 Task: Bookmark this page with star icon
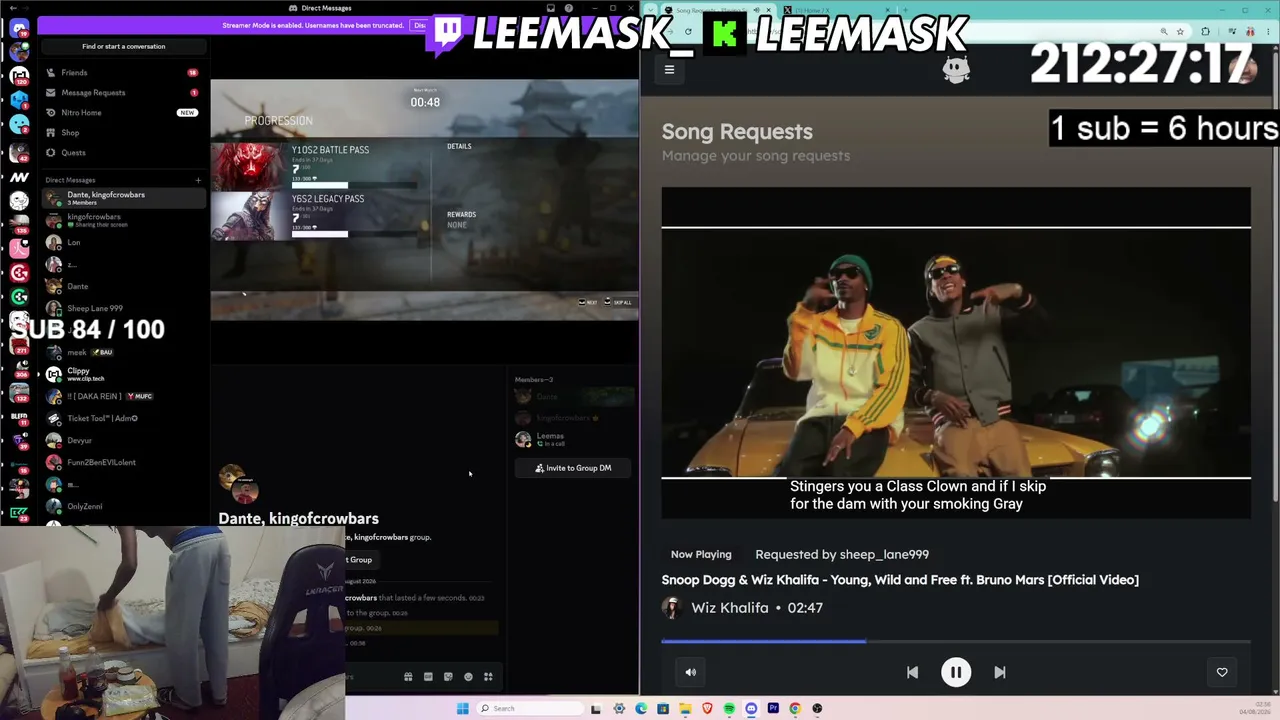tap(1181, 32)
